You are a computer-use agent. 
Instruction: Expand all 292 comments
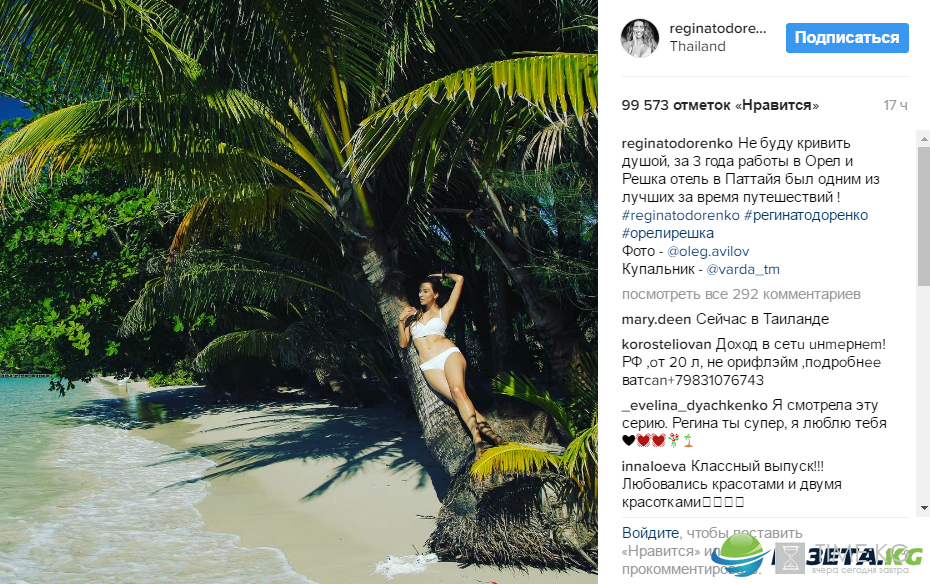[x=741, y=294]
